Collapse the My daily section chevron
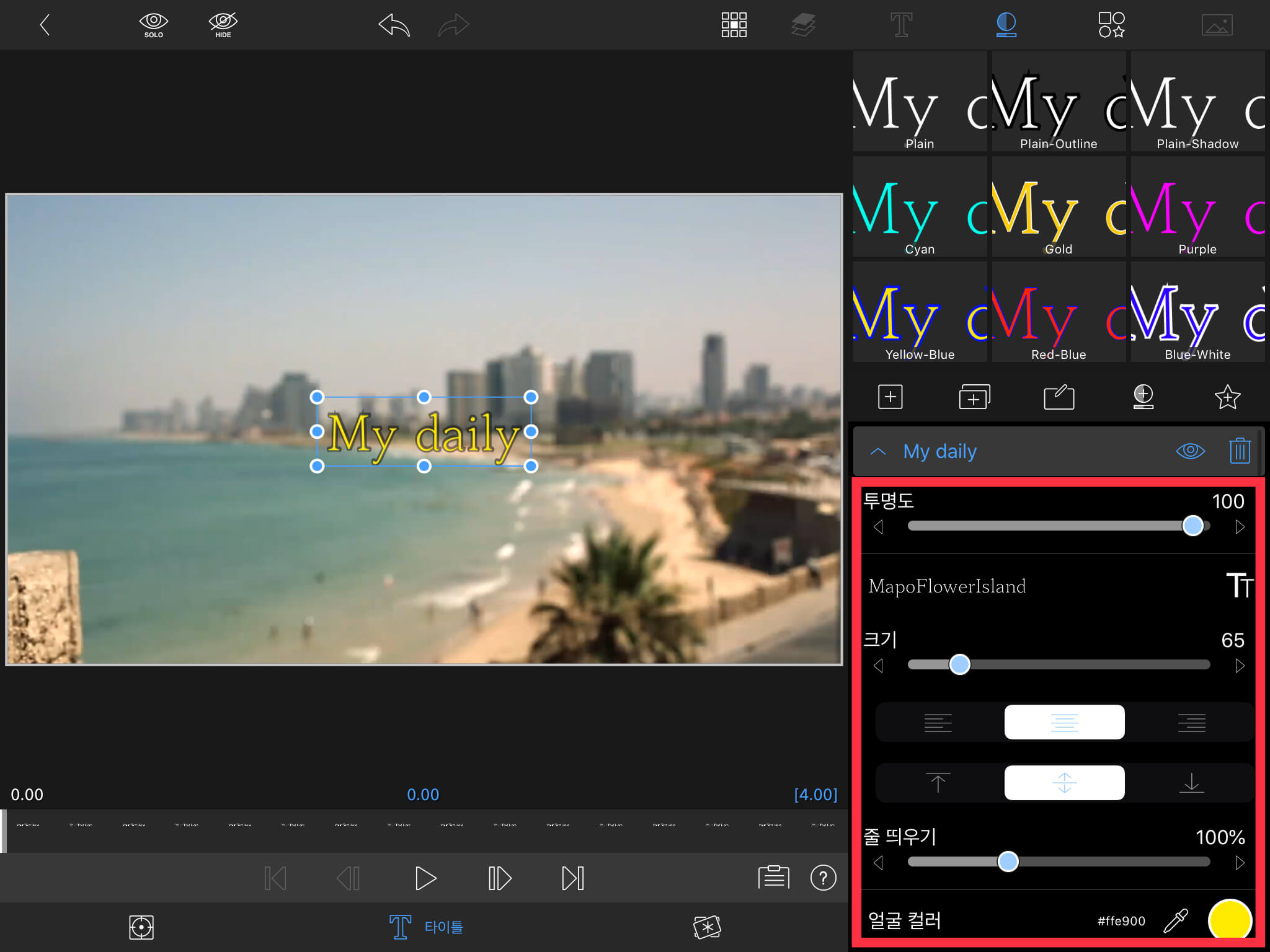 (x=877, y=451)
